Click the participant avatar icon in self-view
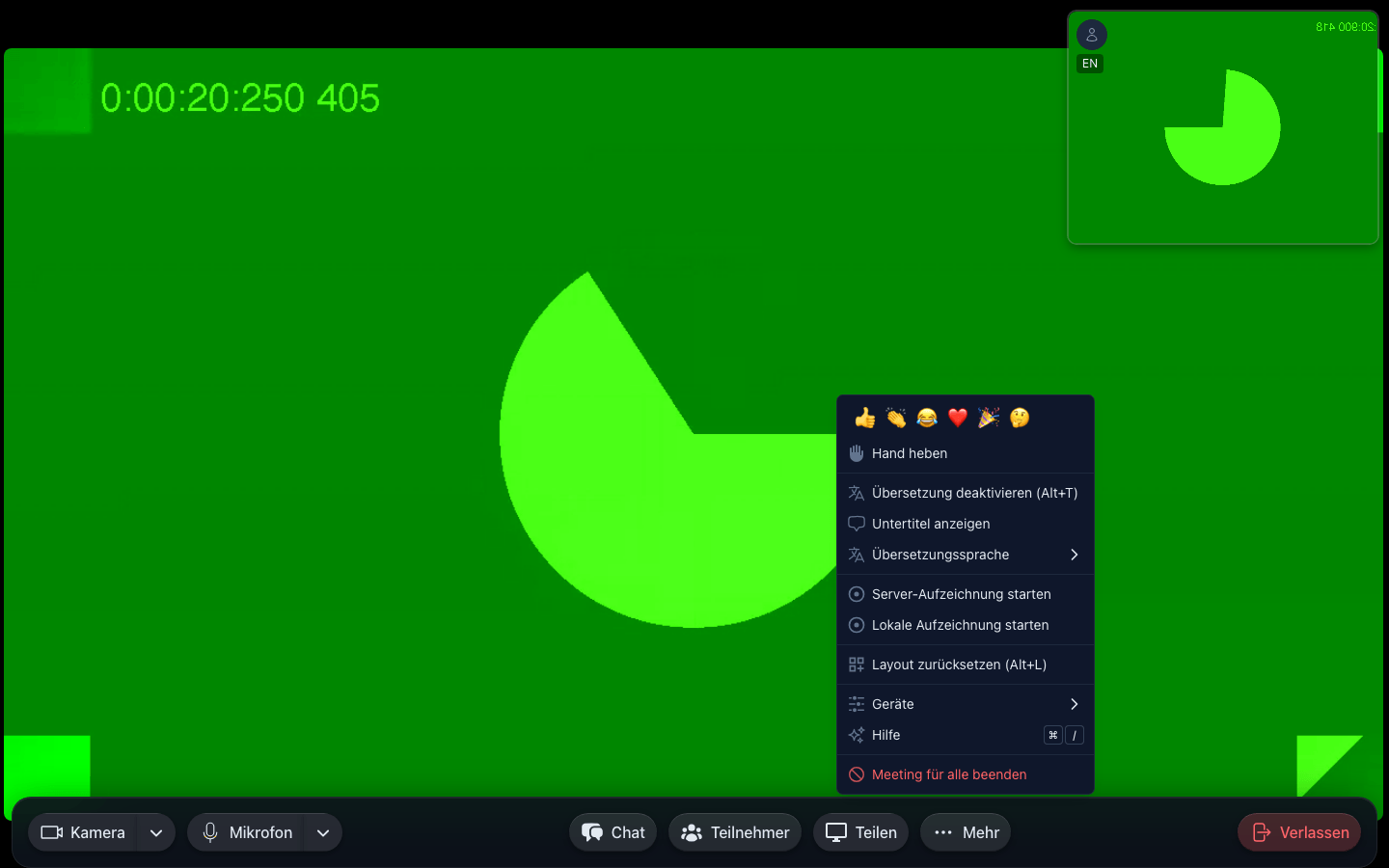 [x=1092, y=35]
